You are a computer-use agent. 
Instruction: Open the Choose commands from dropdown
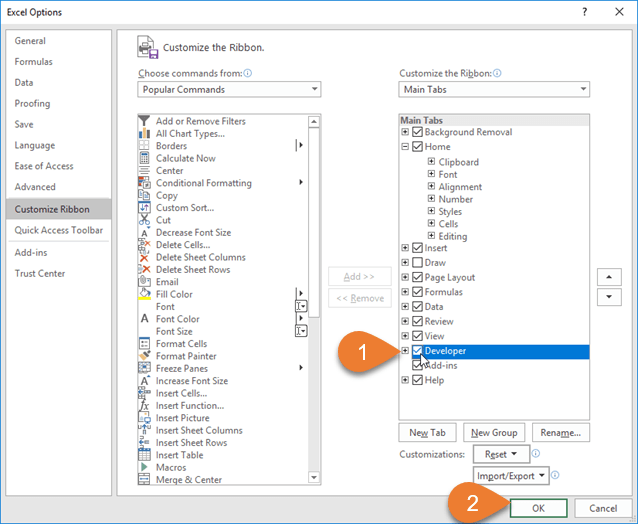(x=229, y=90)
